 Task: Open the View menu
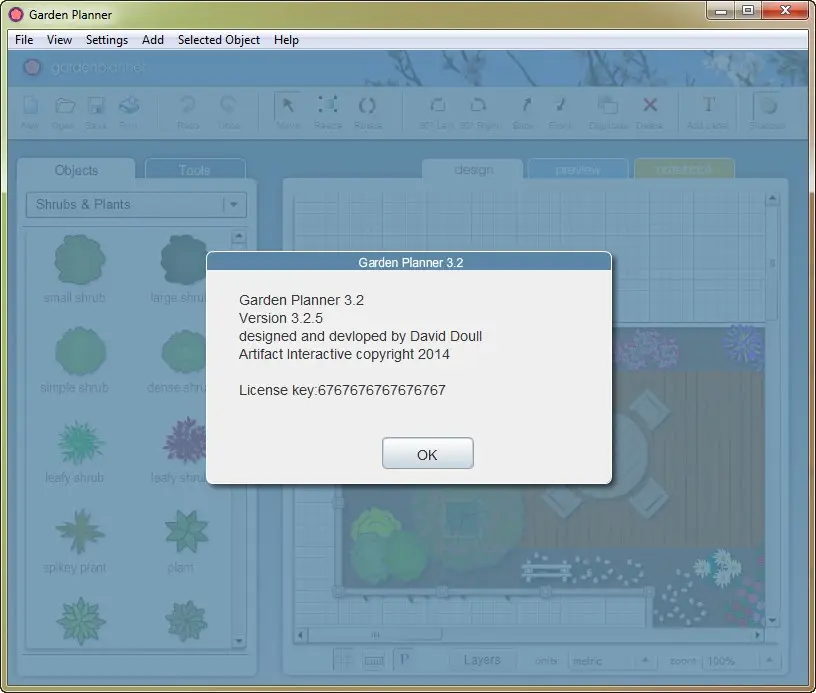[x=59, y=40]
